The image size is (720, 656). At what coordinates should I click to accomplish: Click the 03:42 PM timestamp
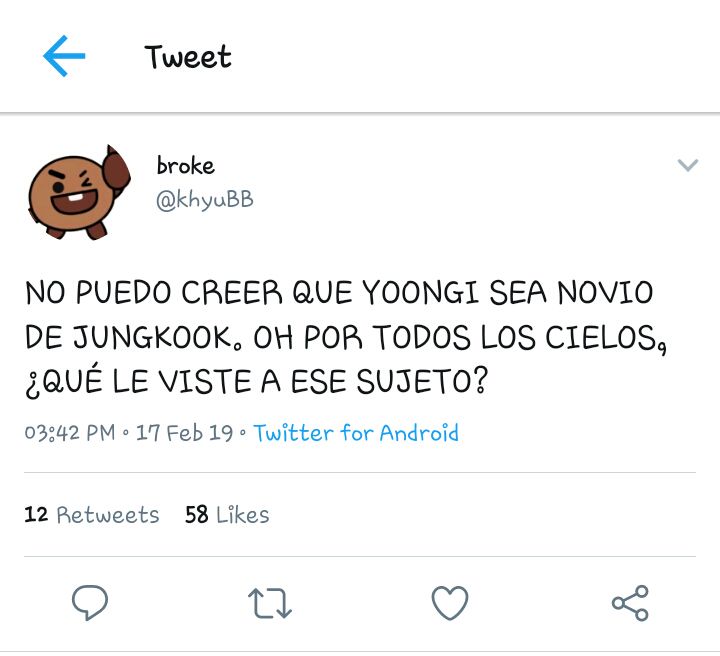[x=70, y=433]
